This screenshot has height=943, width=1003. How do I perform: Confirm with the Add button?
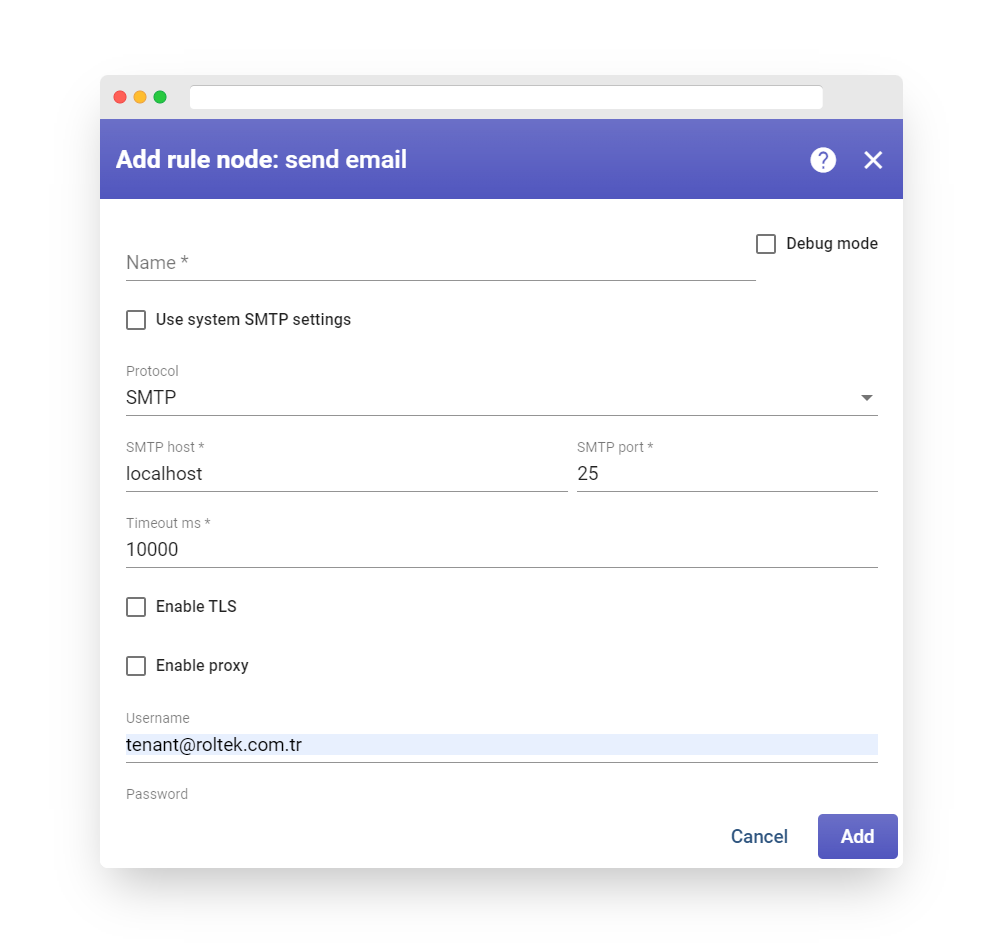(x=857, y=837)
